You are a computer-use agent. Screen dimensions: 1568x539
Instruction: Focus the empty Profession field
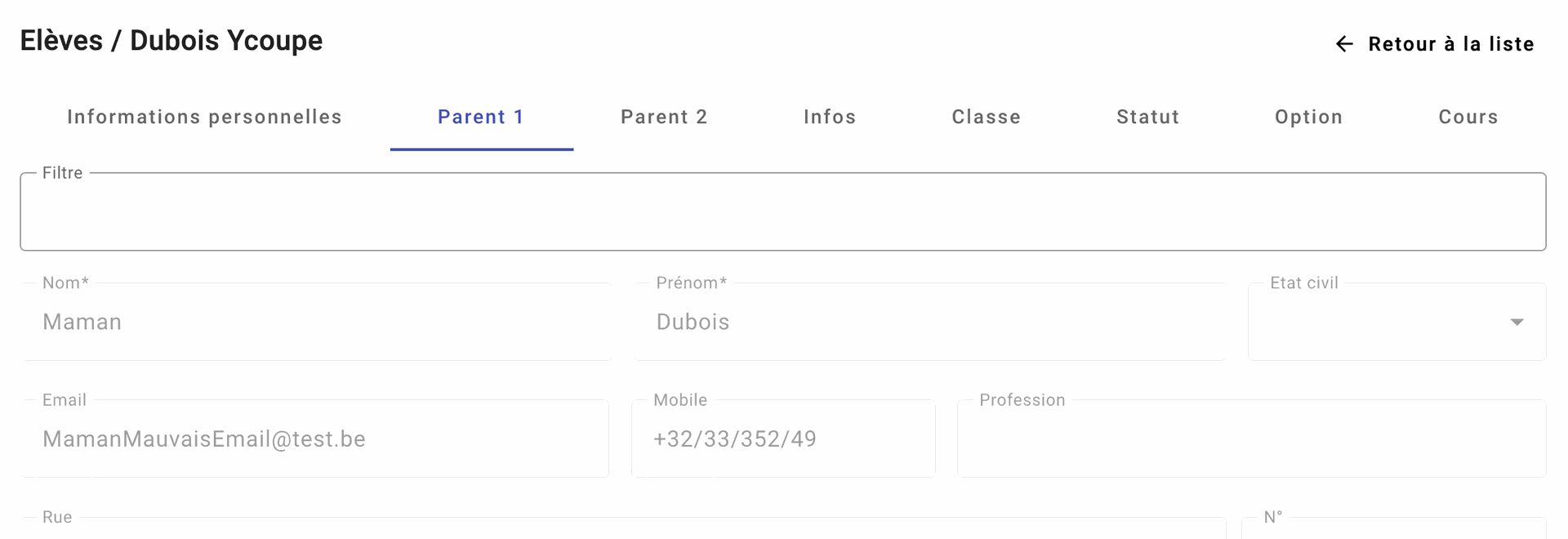[x=1251, y=439]
